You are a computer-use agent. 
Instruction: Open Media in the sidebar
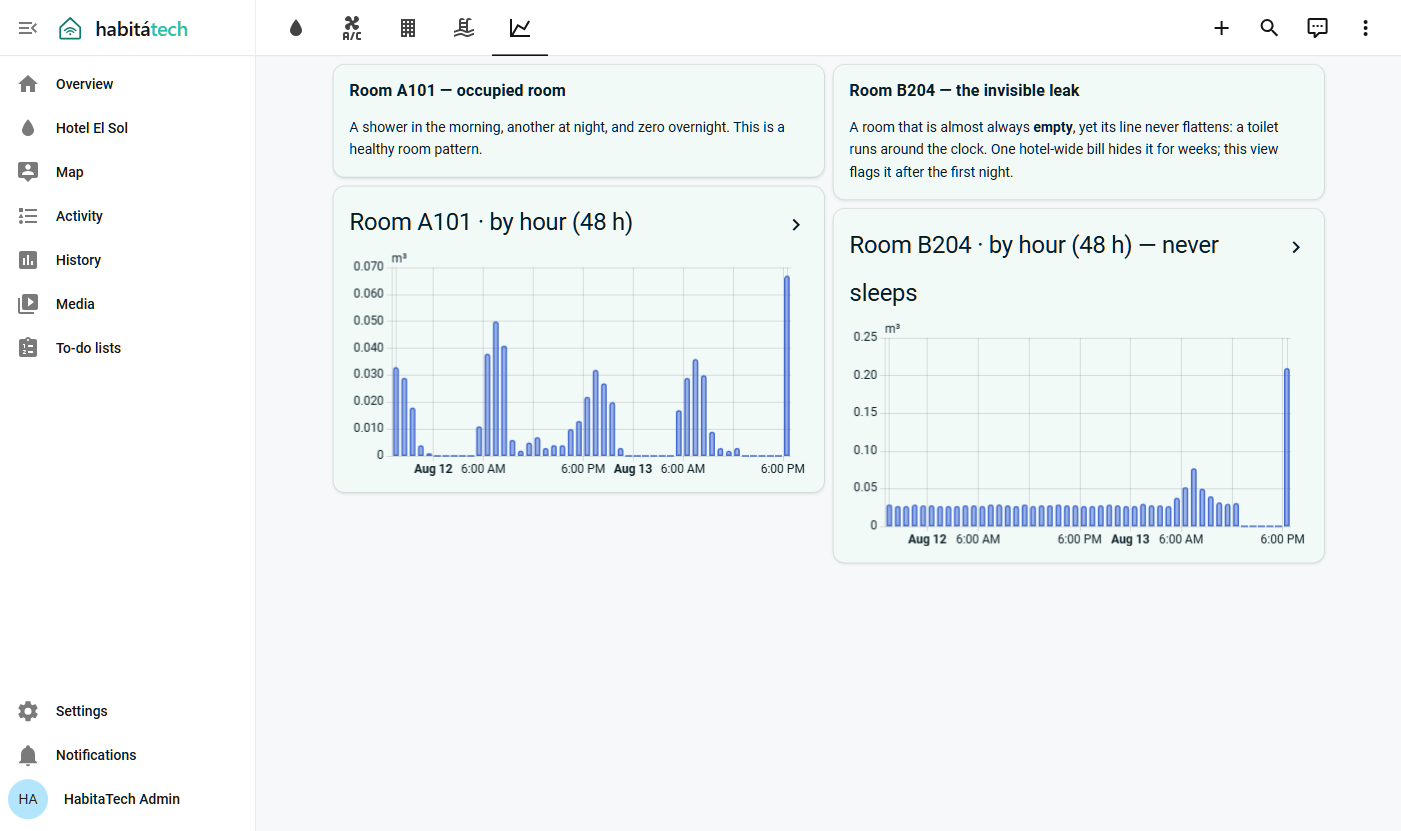coord(128,304)
